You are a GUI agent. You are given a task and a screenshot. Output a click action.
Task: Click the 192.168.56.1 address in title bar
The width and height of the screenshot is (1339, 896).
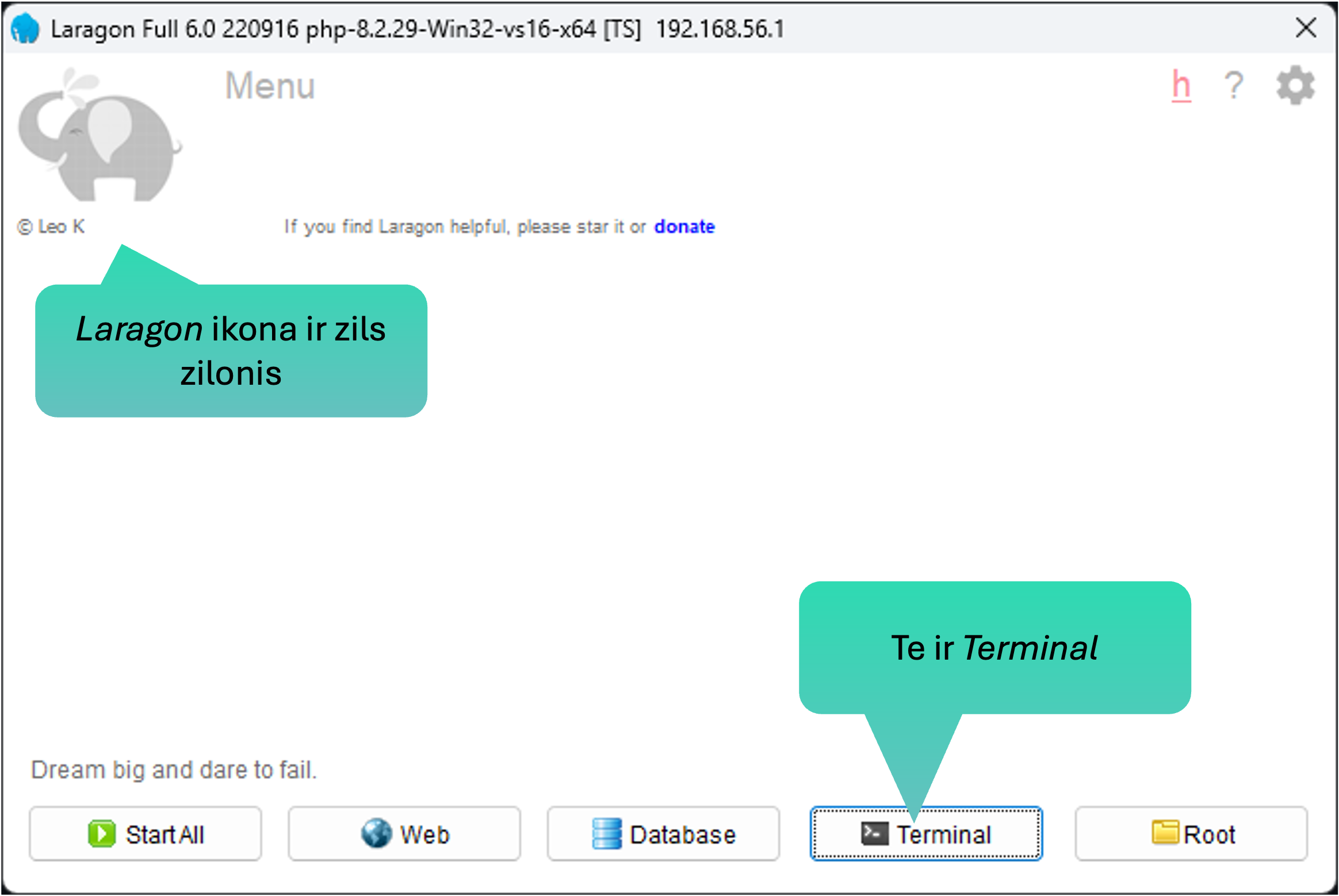pos(720,29)
